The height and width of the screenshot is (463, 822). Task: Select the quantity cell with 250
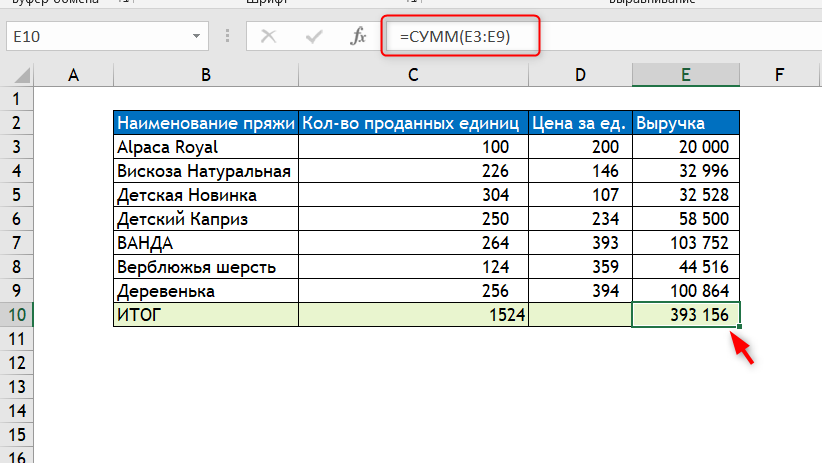[413, 219]
